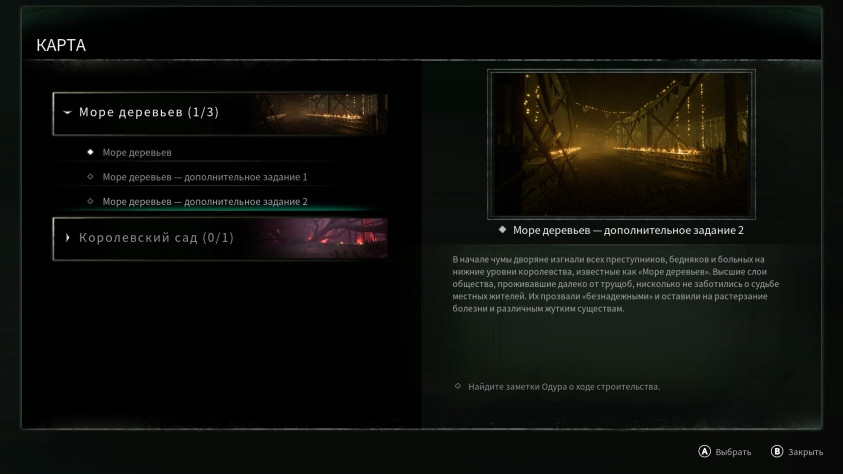Image resolution: width=843 pixels, height=474 pixels.
Task: Click the Выбрать label
Action: tap(733, 452)
